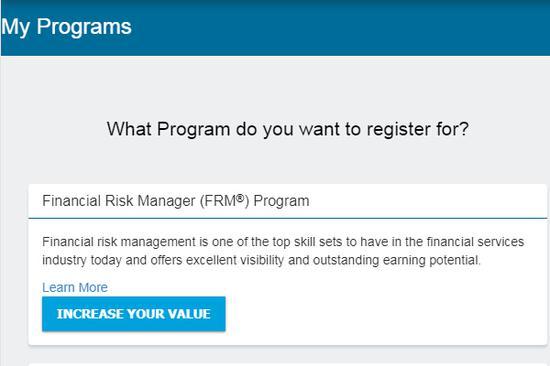Click the blue header bar beside My Programs
Viewport: 550px width, 366px height.
point(340,27)
